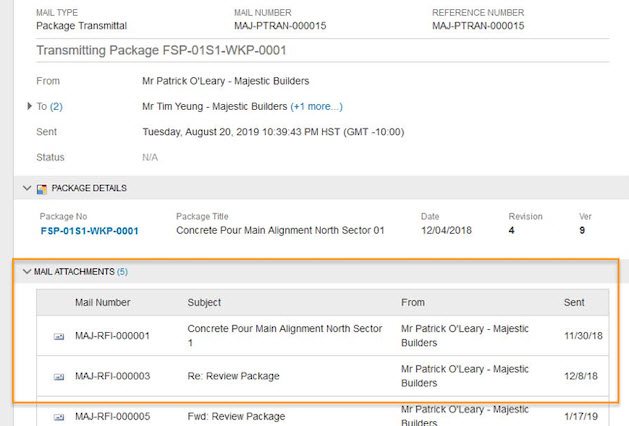Open the Fwd: Review Package attachment
Screen dimensions: 629x426
[x=236, y=416]
